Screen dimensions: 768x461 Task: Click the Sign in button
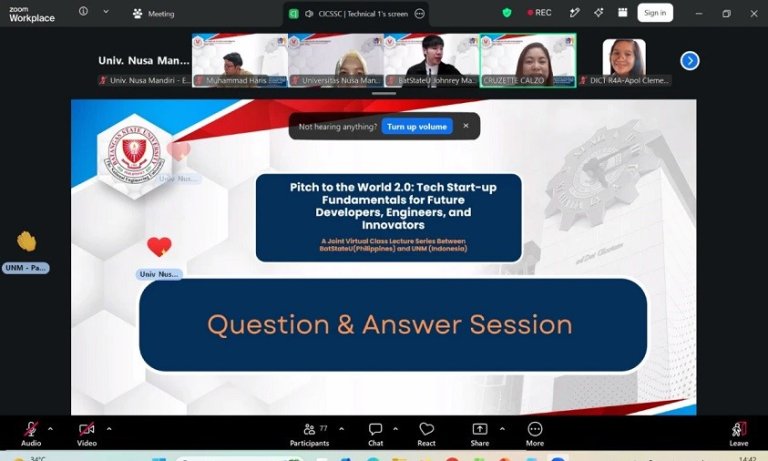coord(655,13)
